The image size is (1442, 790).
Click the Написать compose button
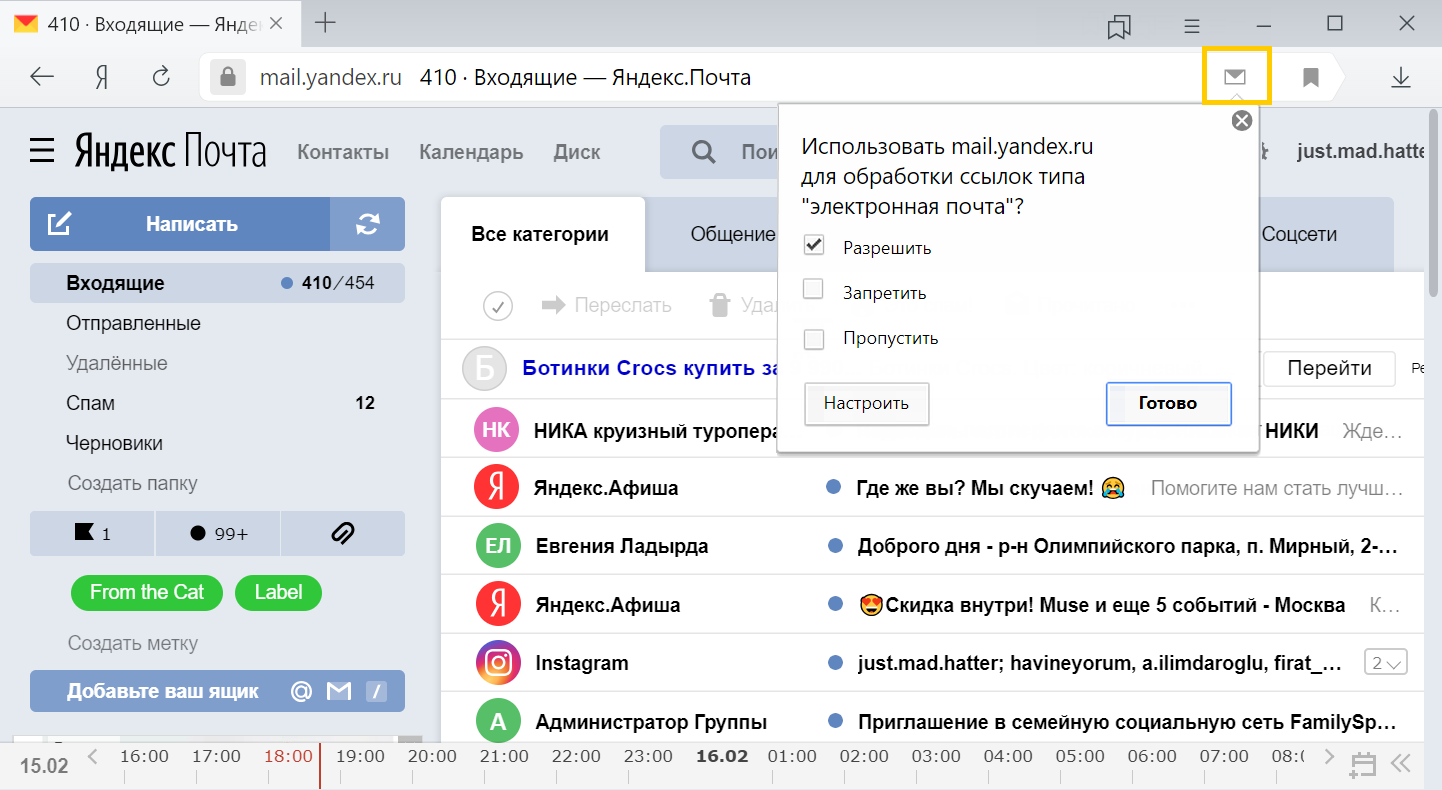click(x=180, y=224)
